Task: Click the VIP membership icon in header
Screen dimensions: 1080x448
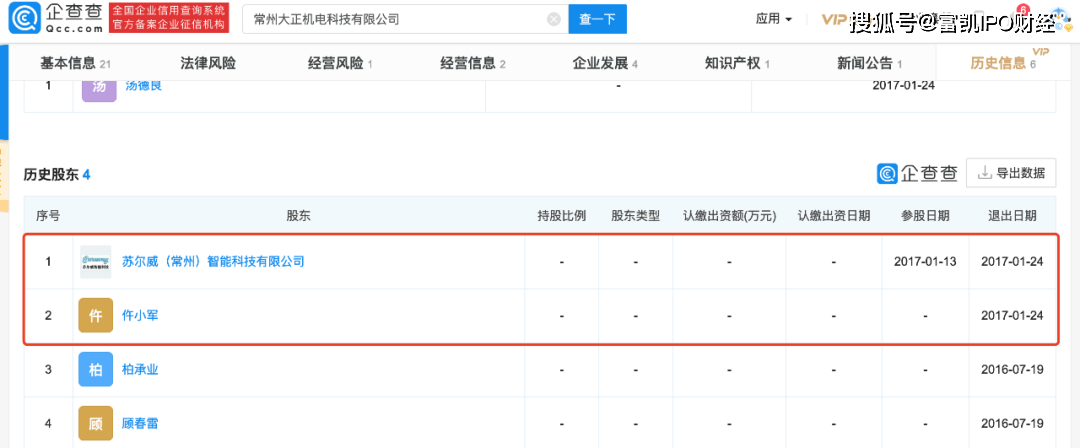Action: click(x=835, y=19)
